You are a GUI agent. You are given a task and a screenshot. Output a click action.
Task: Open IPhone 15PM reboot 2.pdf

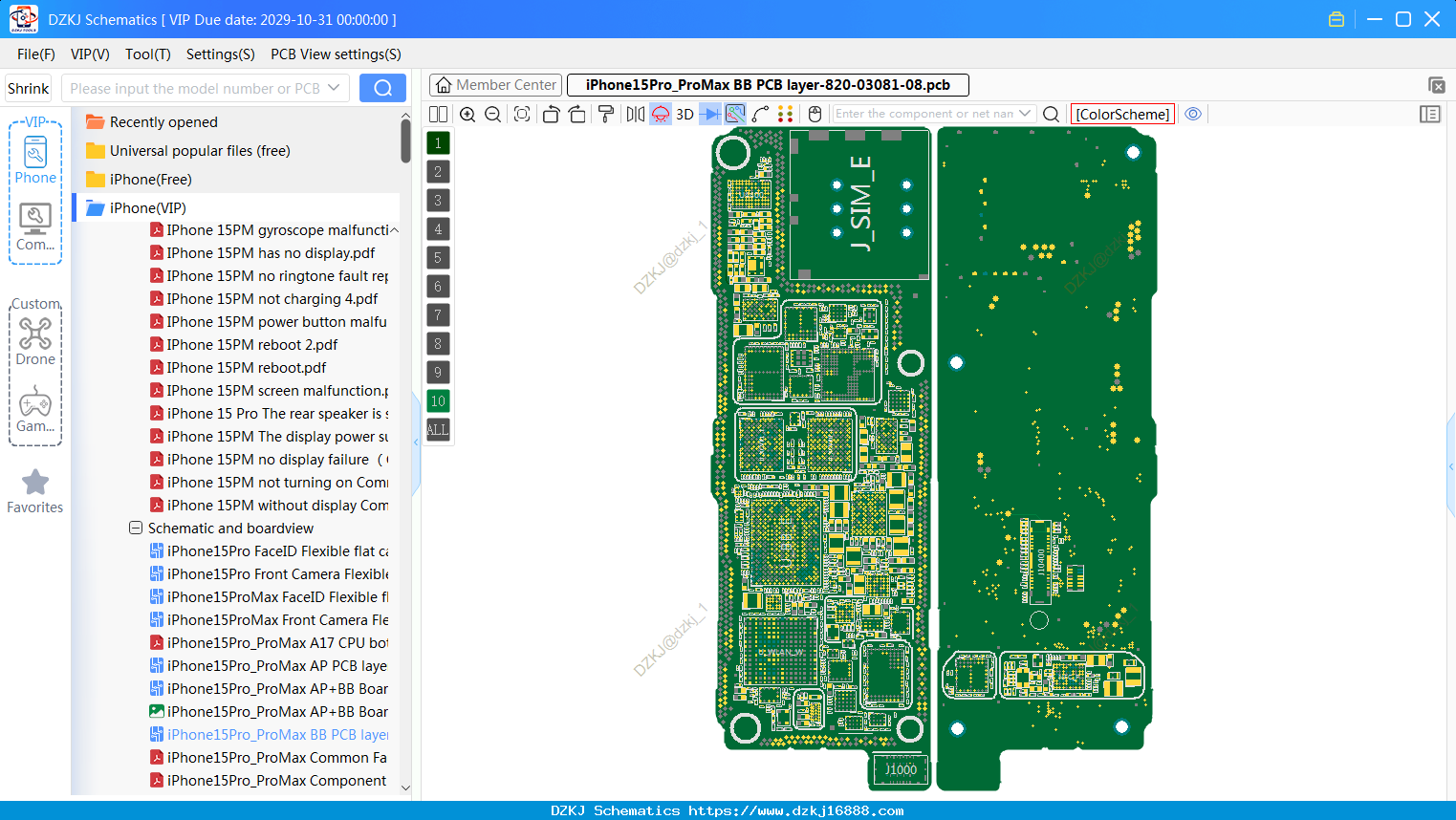(x=252, y=345)
